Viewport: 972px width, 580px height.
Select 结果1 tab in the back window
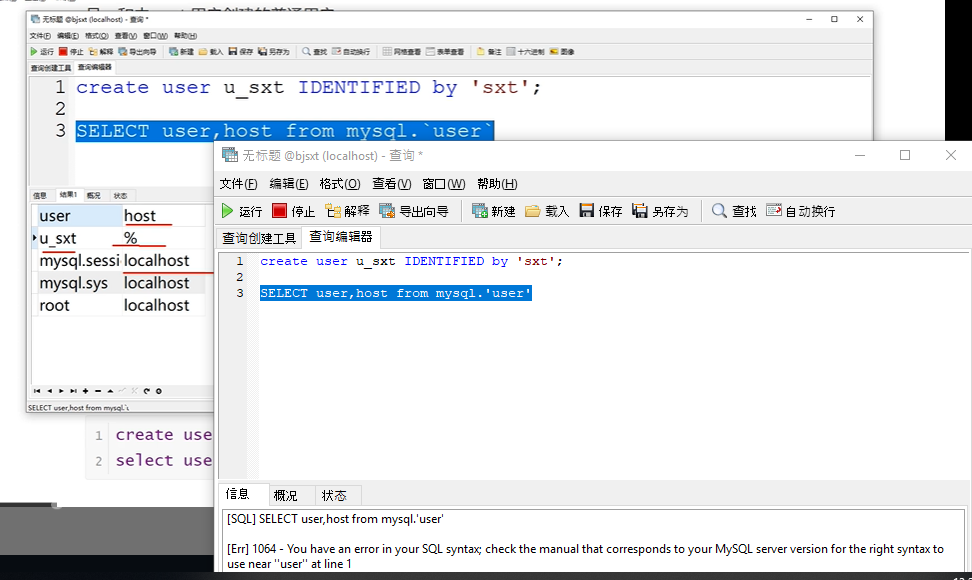point(68,195)
